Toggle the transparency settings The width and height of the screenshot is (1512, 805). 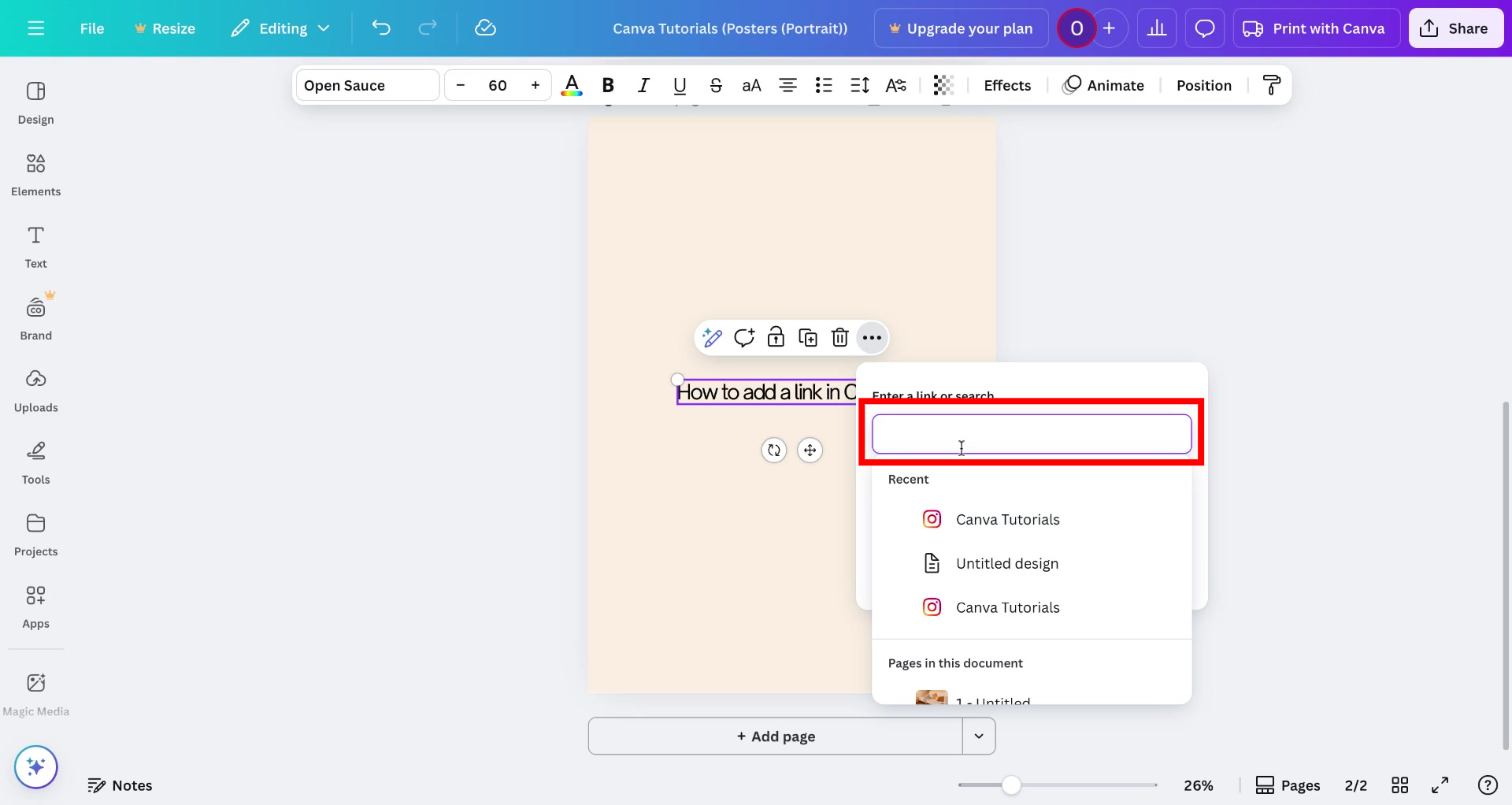pos(943,85)
